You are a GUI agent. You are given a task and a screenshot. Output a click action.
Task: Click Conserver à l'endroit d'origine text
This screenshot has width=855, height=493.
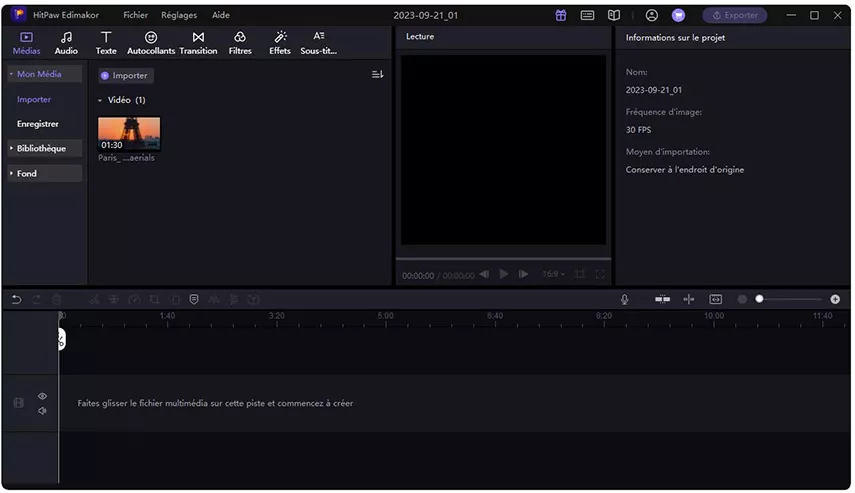[x=684, y=170]
